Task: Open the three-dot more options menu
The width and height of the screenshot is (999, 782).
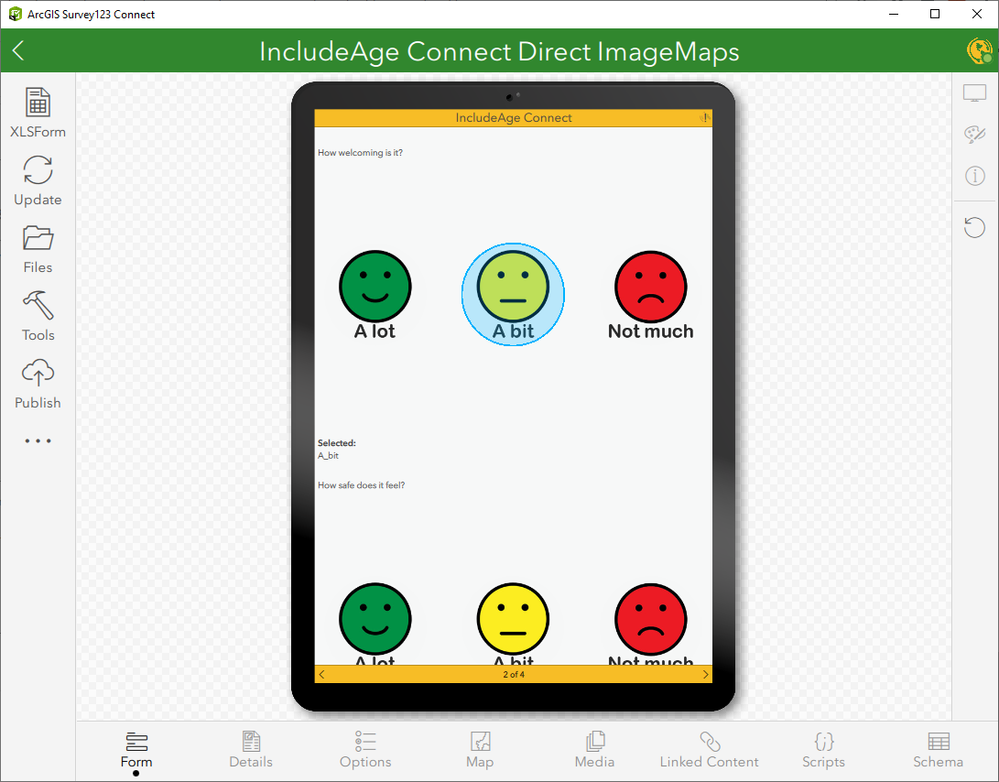Action: 38,441
